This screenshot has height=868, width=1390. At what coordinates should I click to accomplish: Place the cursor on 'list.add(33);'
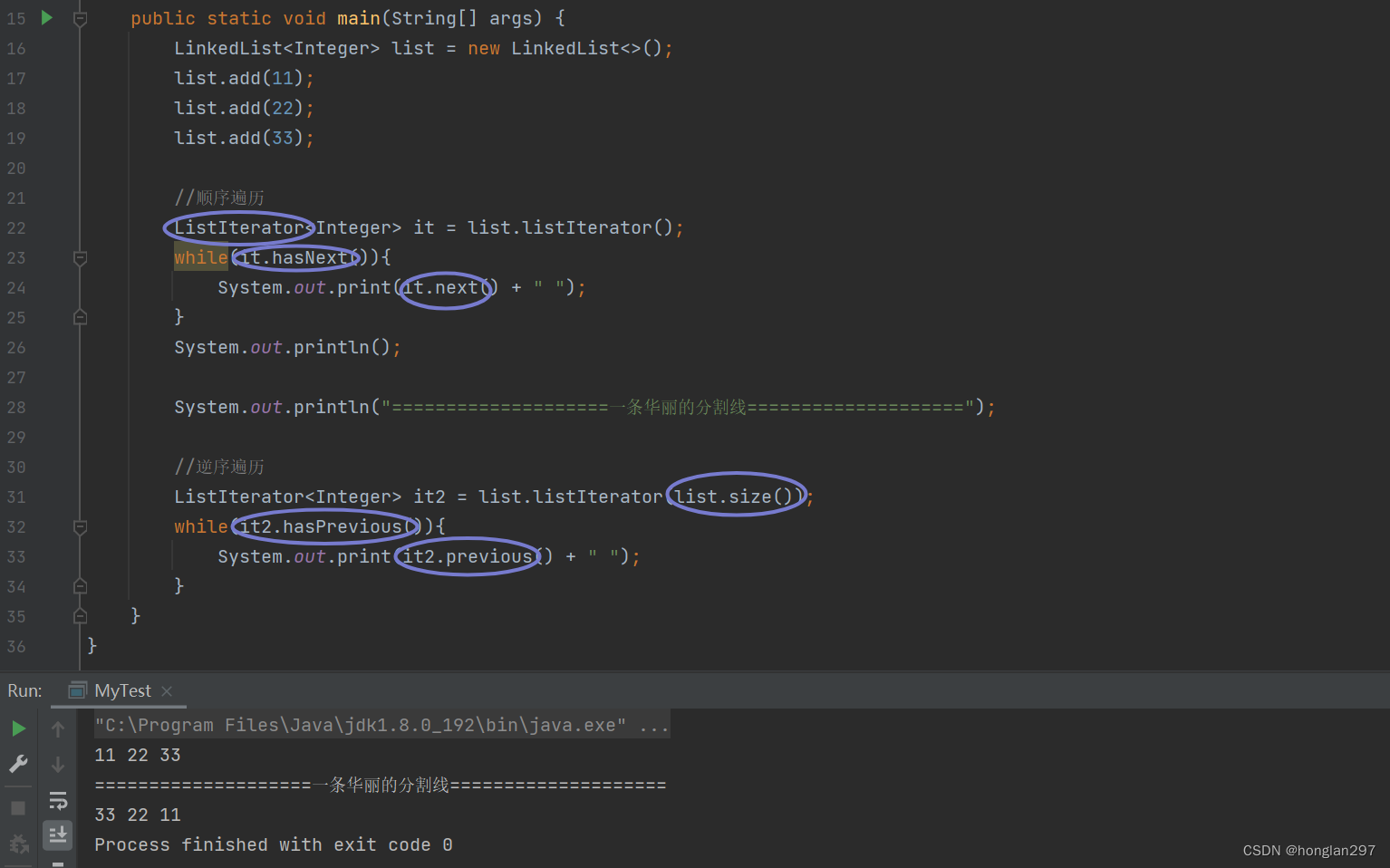pos(244,139)
